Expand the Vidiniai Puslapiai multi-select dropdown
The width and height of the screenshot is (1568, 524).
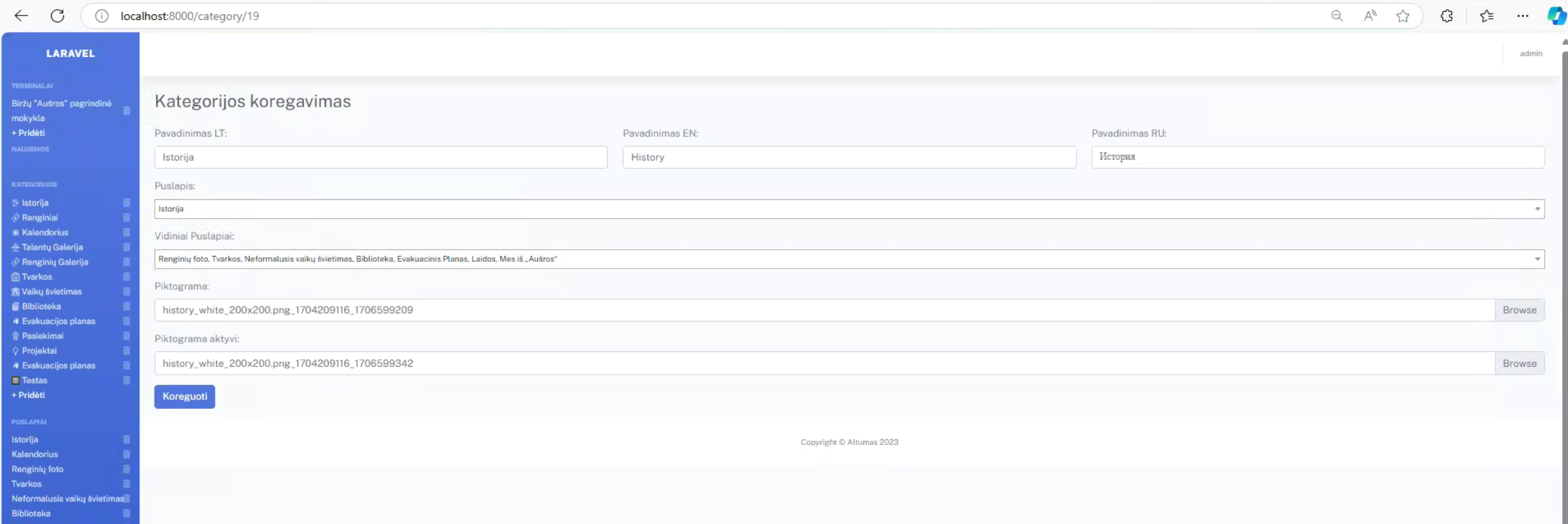(848, 259)
